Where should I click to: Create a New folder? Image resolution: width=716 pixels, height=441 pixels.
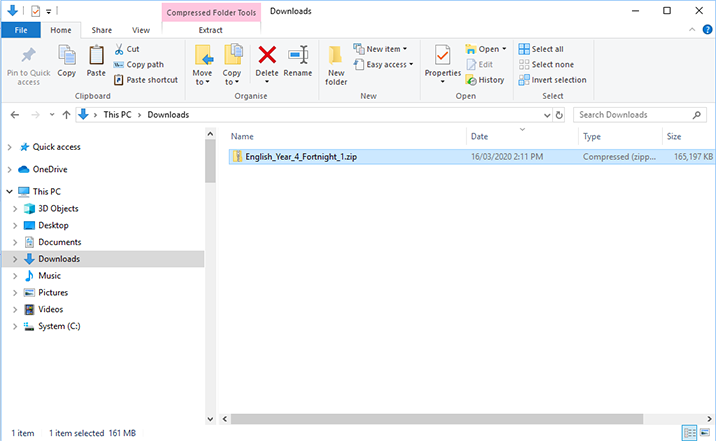336,63
